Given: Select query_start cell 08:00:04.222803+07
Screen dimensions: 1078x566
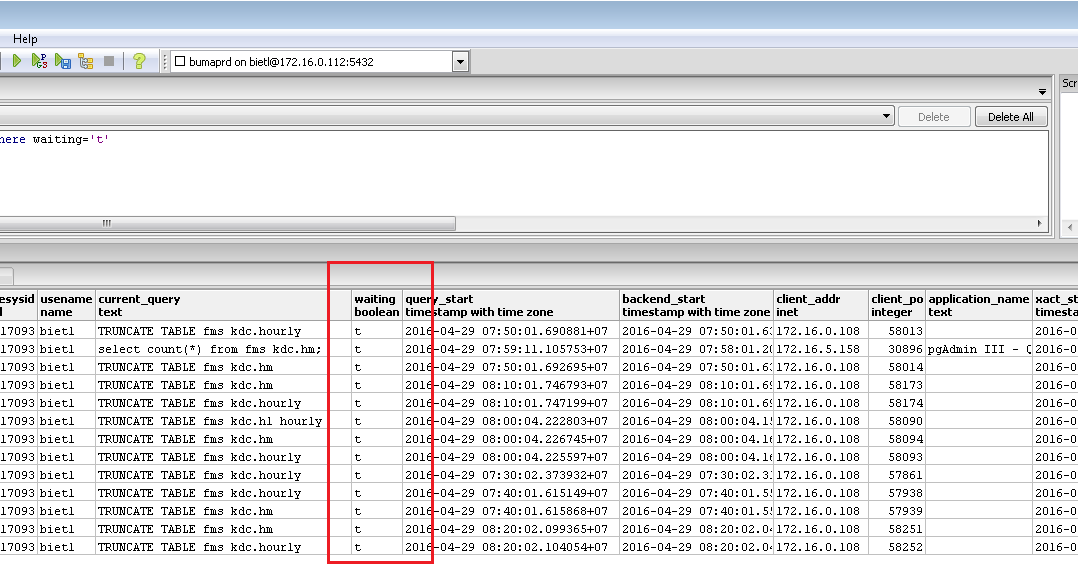Looking at the screenshot, I should coord(511,421).
